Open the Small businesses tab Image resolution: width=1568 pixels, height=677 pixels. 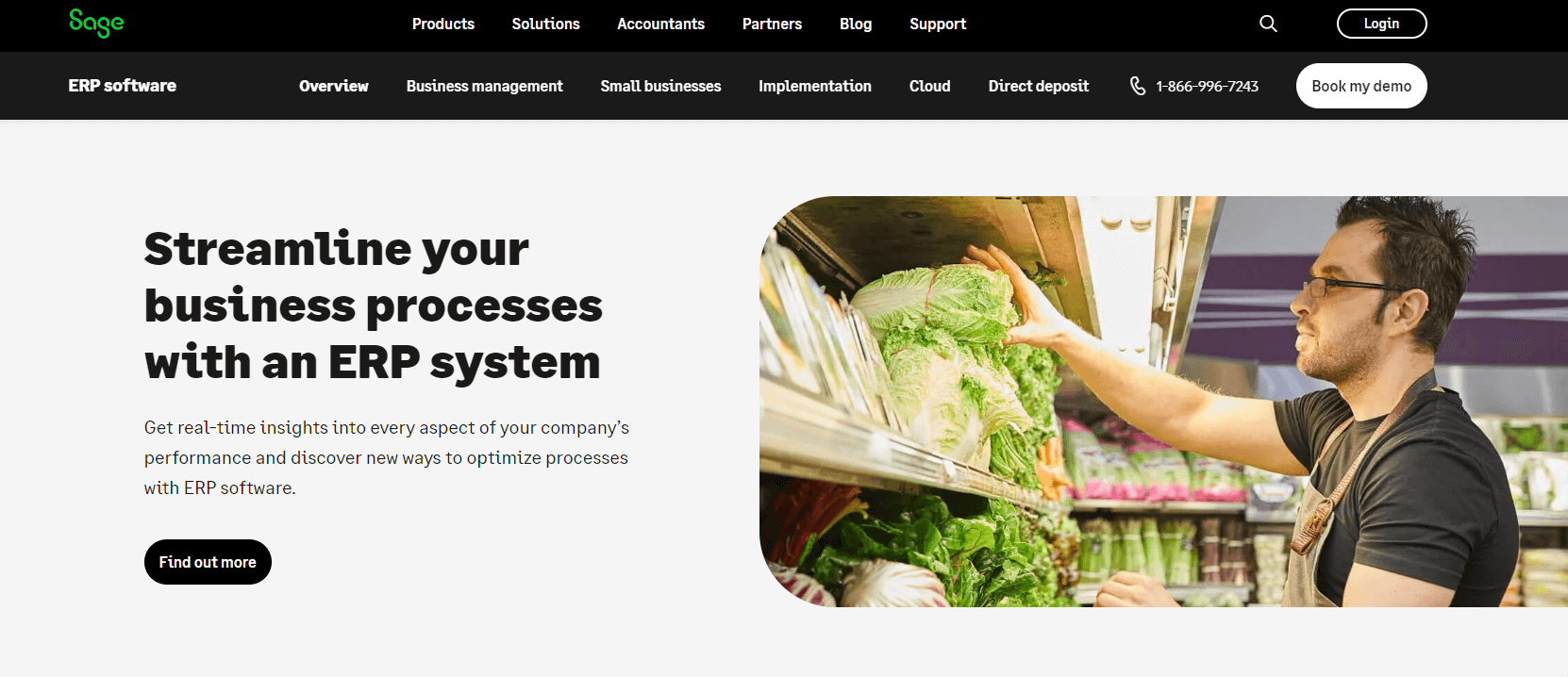click(x=660, y=86)
